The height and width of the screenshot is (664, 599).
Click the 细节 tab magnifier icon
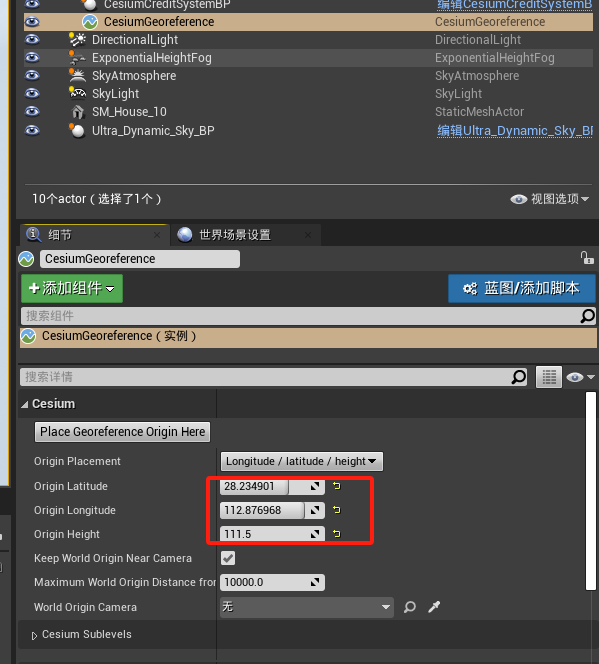[x=34, y=235]
